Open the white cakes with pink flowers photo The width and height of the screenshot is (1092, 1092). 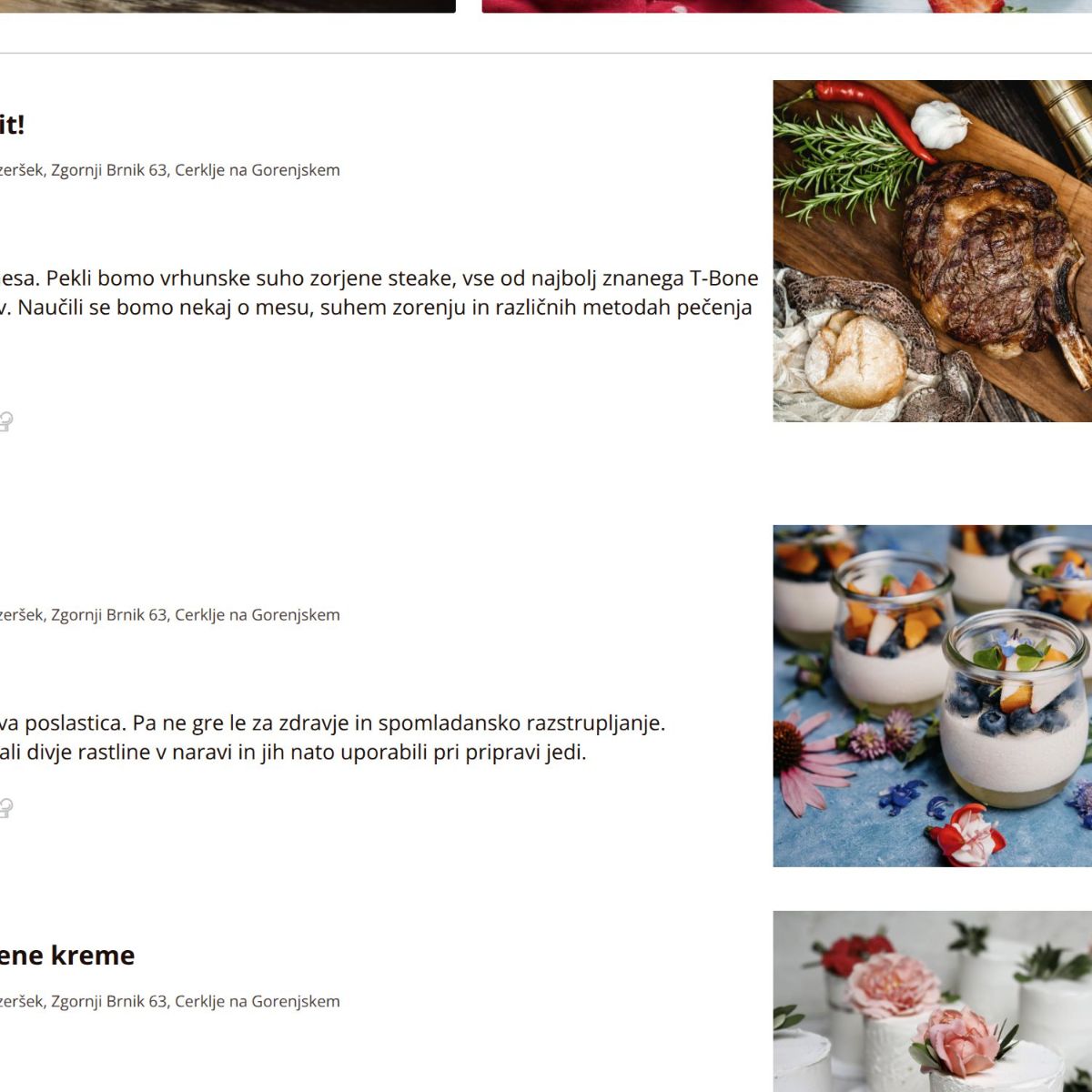coord(933,1001)
